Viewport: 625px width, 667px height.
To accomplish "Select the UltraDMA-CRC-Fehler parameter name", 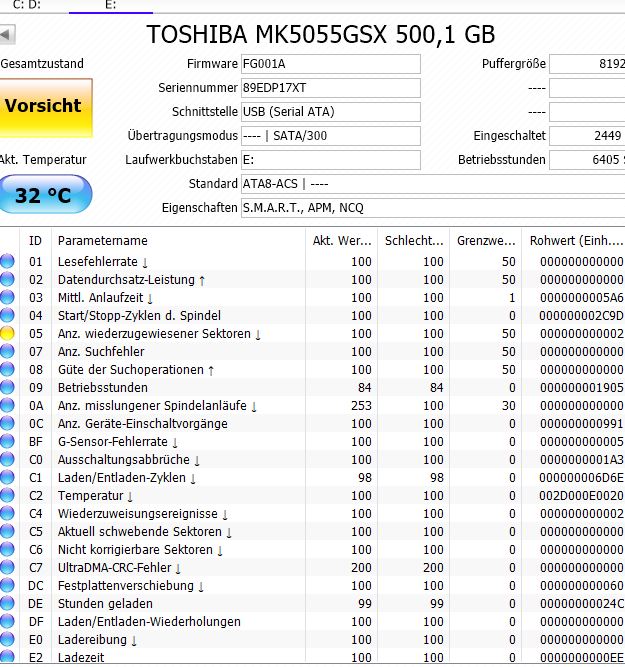I will click(120, 567).
